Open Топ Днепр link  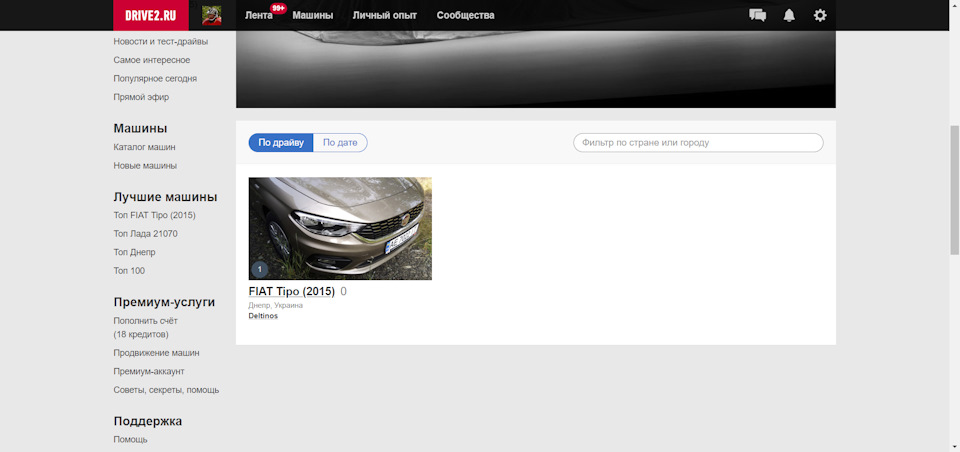135,252
